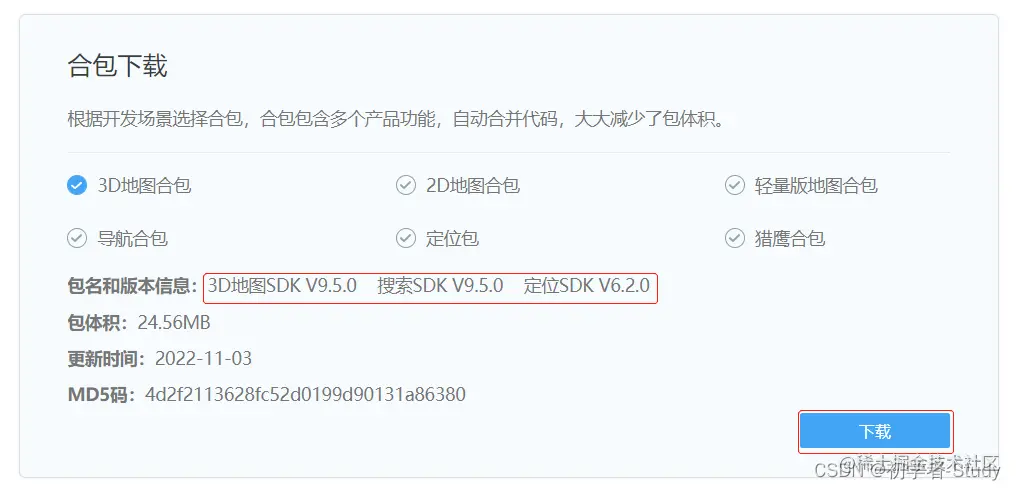Pick the 猎鹰合包 package label
This screenshot has width=1016, height=490.
click(x=789, y=239)
